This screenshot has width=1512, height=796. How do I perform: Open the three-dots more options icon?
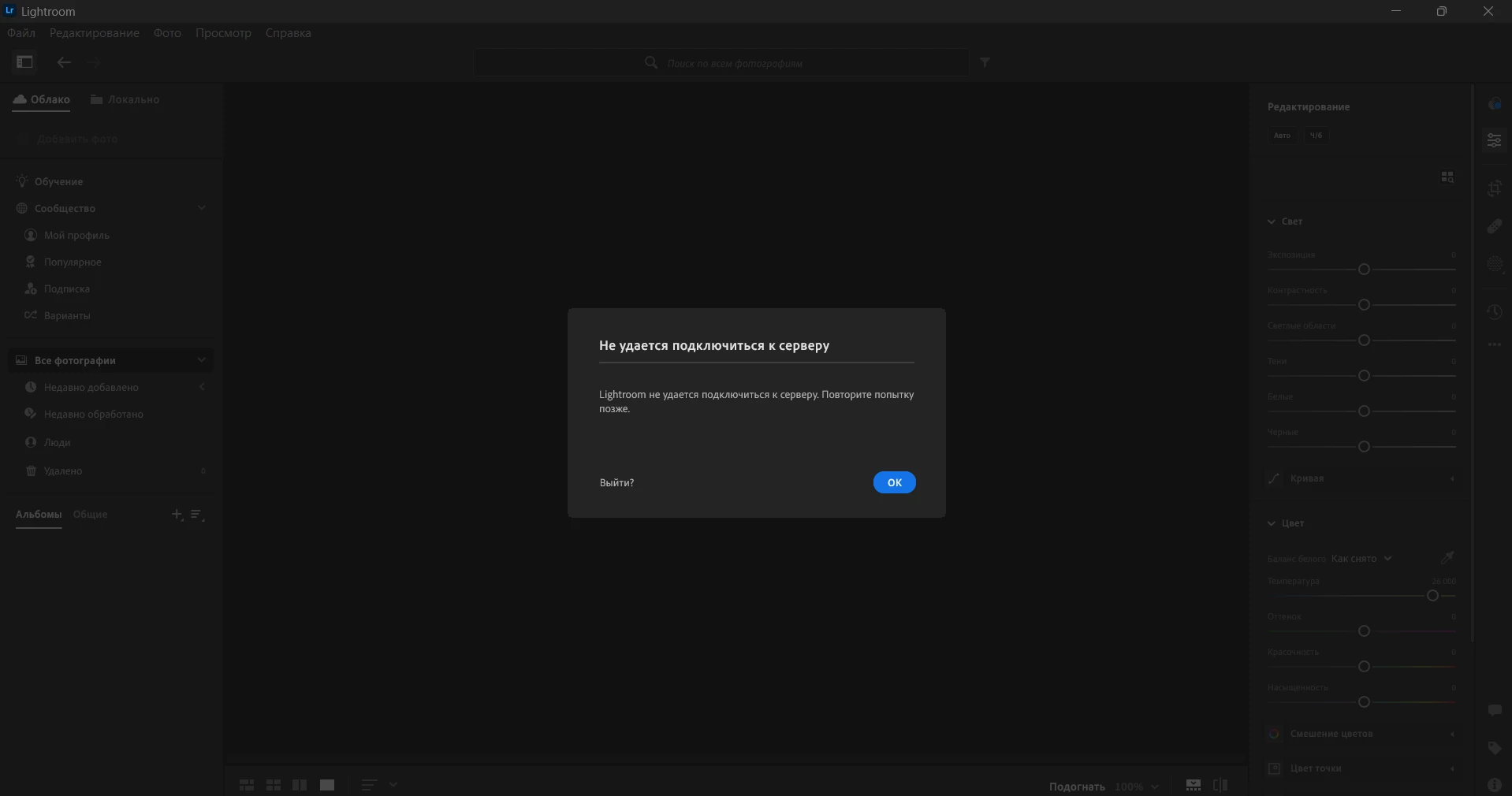[1495, 345]
